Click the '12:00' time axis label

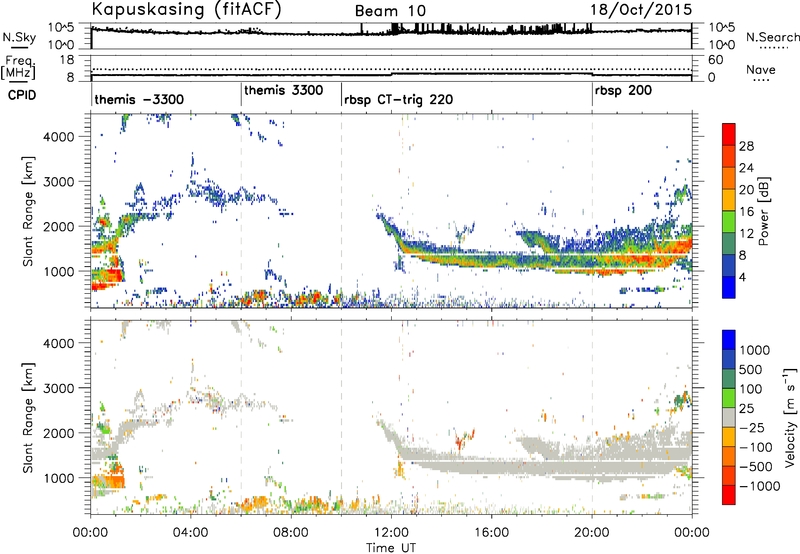coord(391,533)
